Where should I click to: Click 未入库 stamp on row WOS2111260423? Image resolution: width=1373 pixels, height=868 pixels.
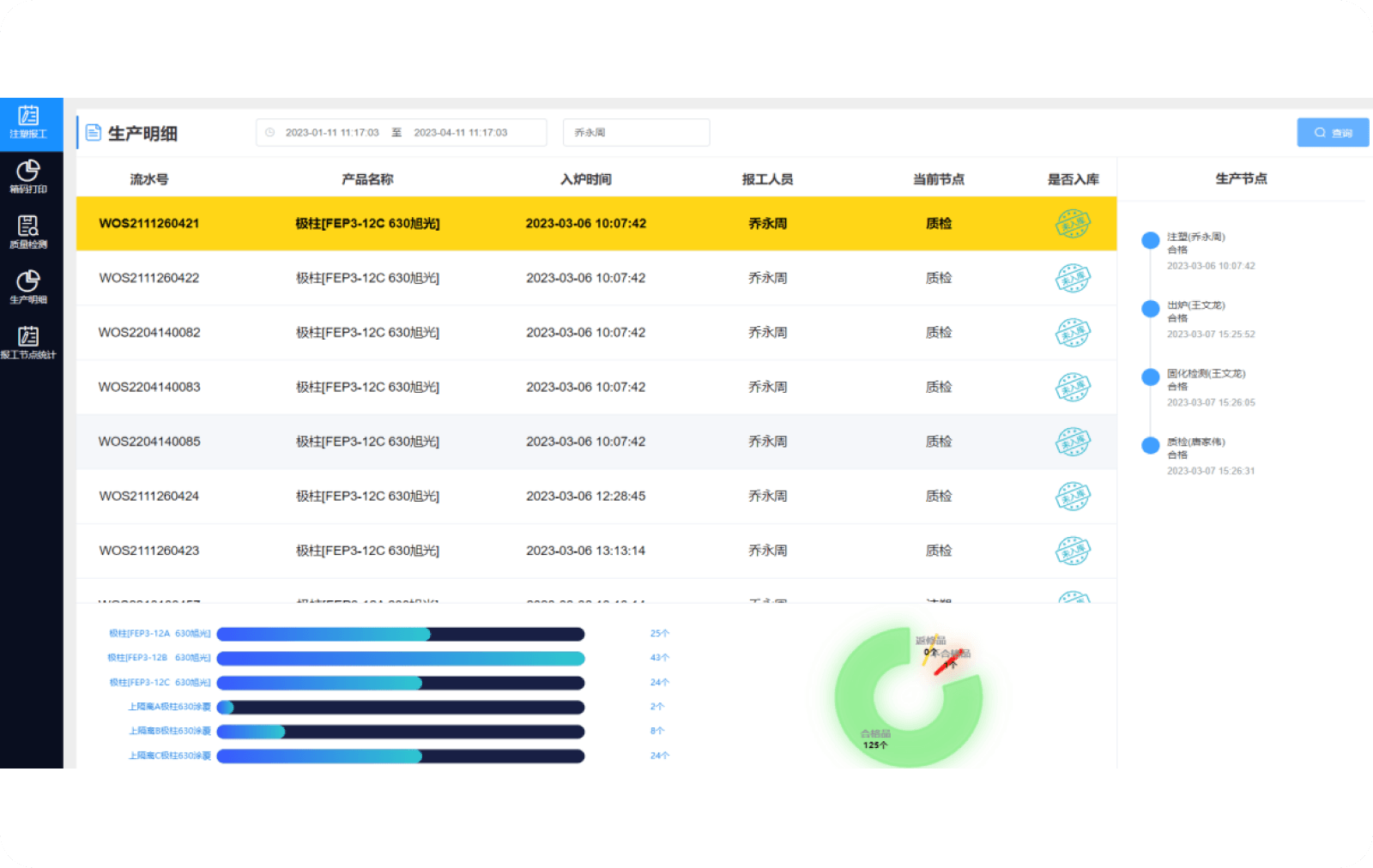pos(1072,551)
